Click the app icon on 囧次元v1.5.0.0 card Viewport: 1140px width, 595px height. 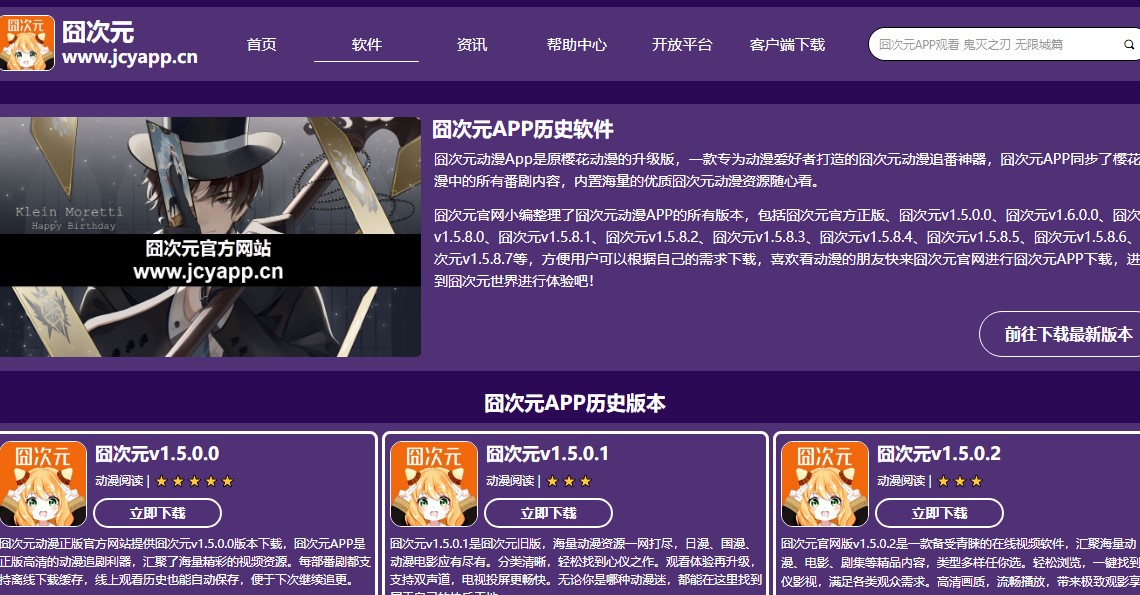44,484
